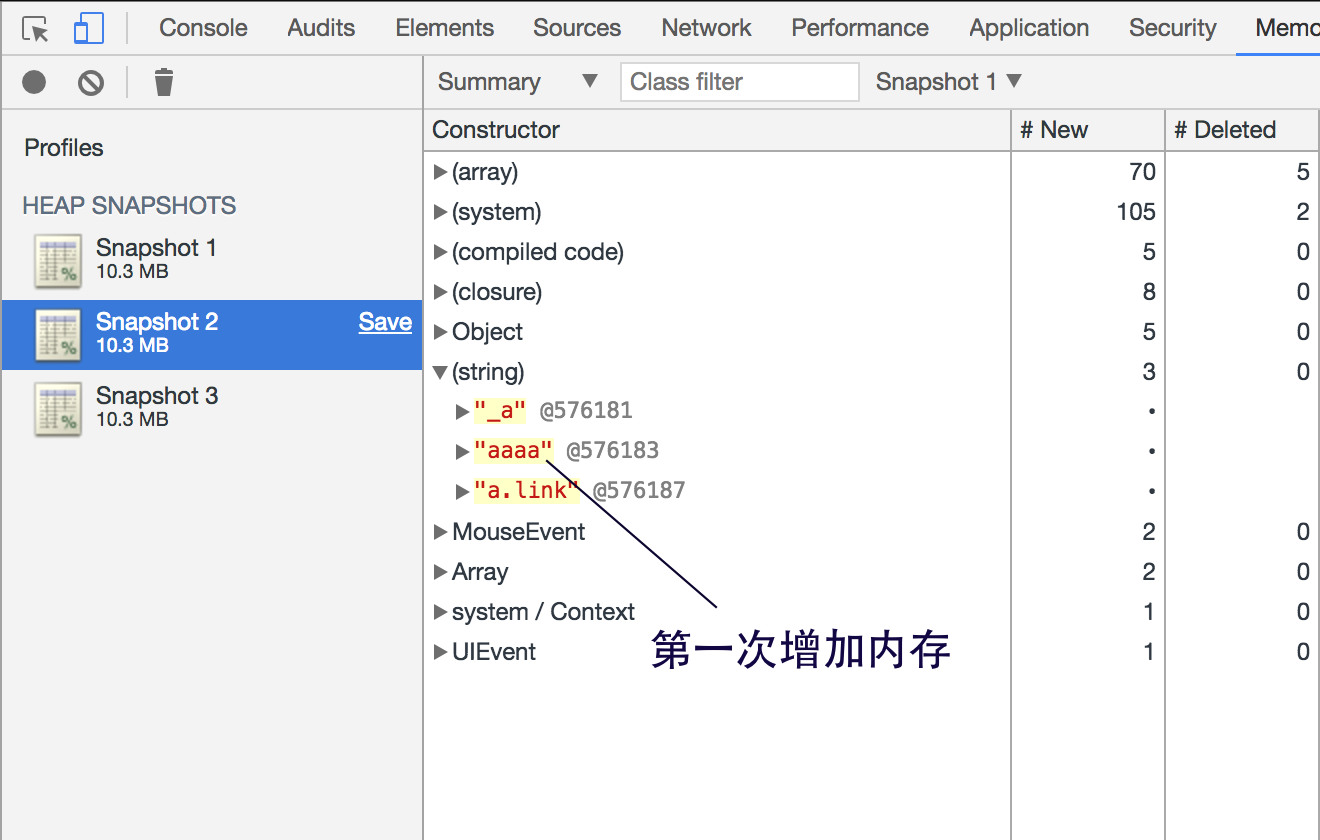Image resolution: width=1320 pixels, height=840 pixels.
Task: Open the Summary view dropdown
Action: tap(518, 82)
